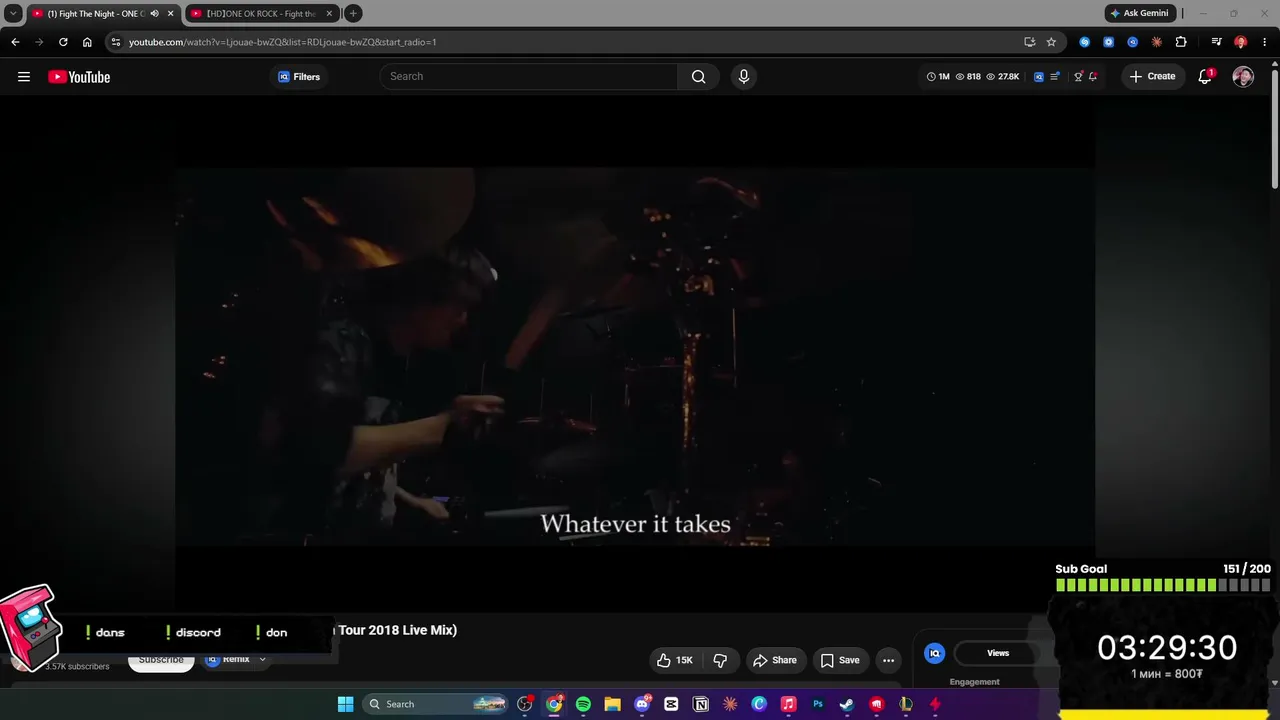Click the Windows taskbar Search box
1280x720 pixels.
[x=436, y=704]
